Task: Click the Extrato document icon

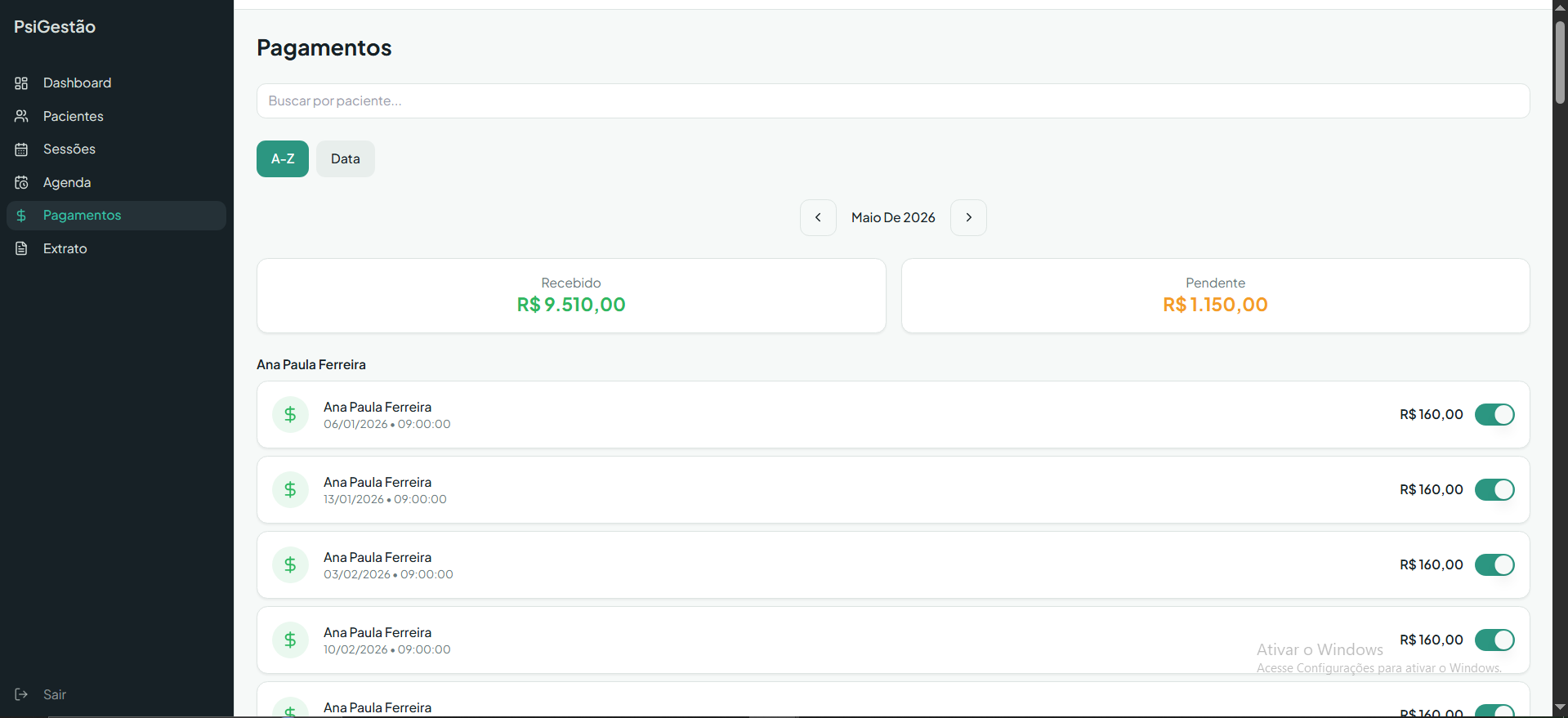Action: coord(21,248)
